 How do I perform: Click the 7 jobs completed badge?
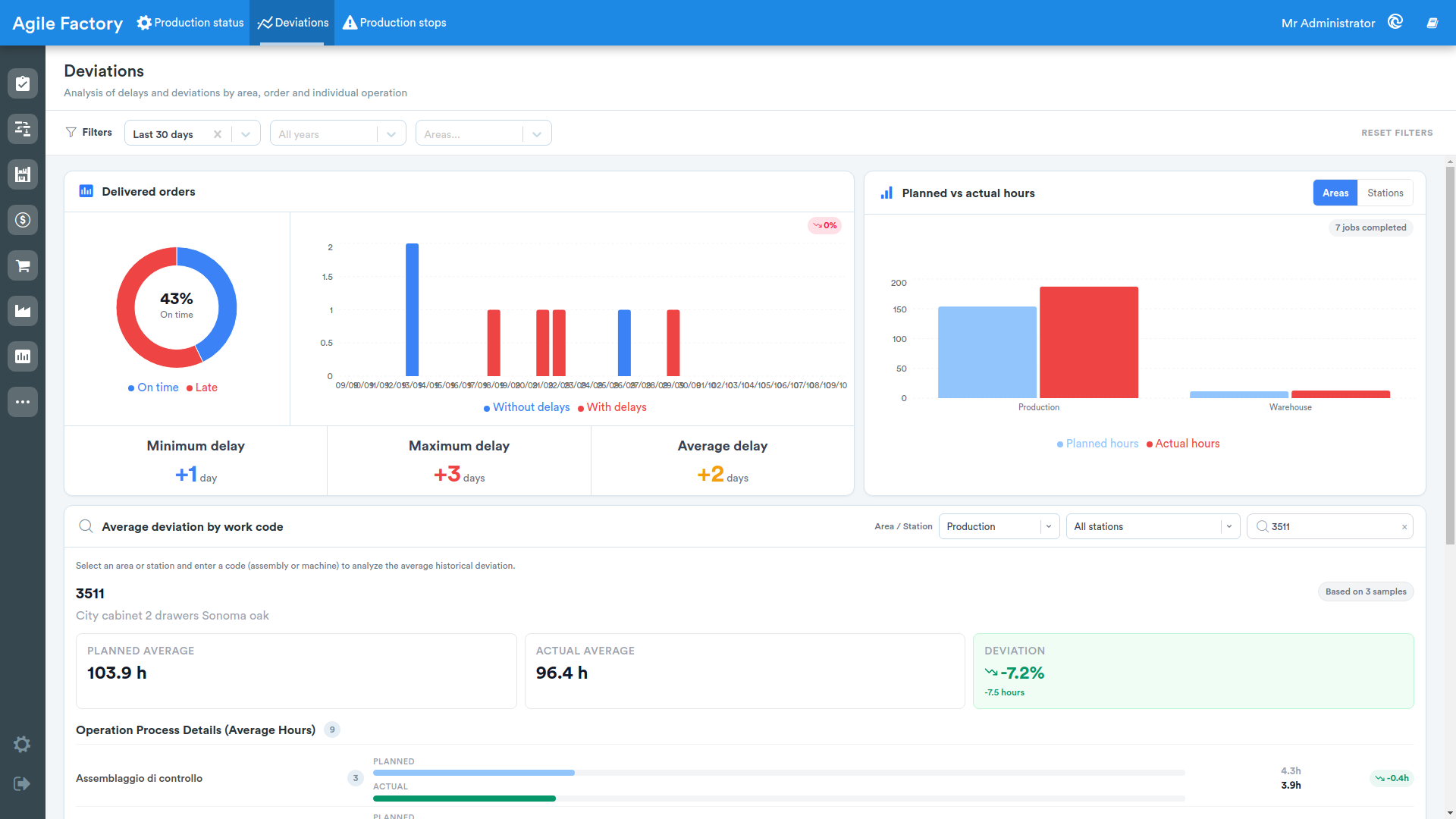[1370, 227]
